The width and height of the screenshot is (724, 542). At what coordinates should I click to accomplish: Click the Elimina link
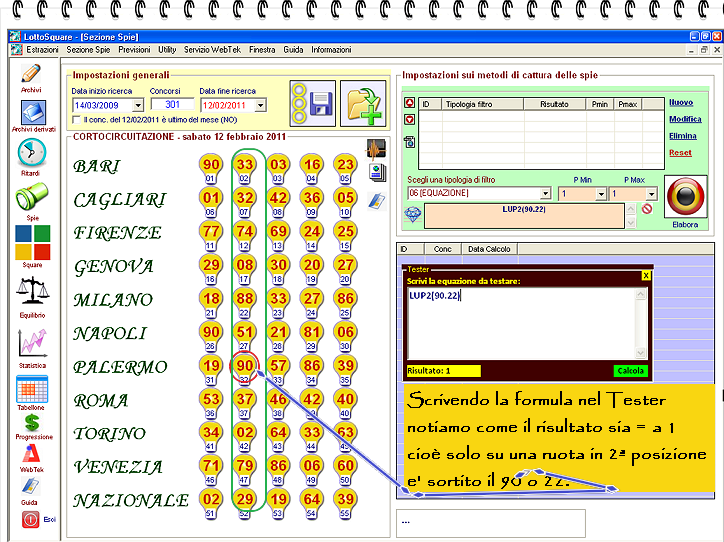point(683,136)
